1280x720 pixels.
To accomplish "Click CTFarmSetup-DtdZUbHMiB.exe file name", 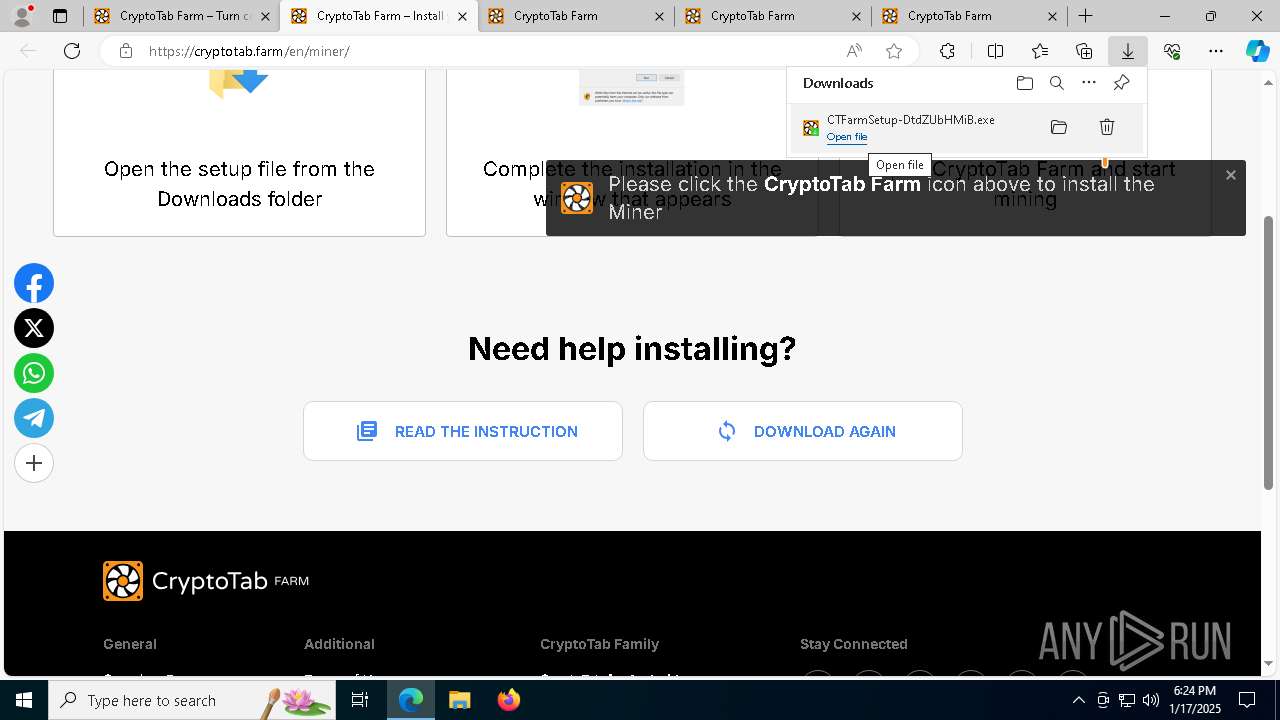I will [911, 119].
